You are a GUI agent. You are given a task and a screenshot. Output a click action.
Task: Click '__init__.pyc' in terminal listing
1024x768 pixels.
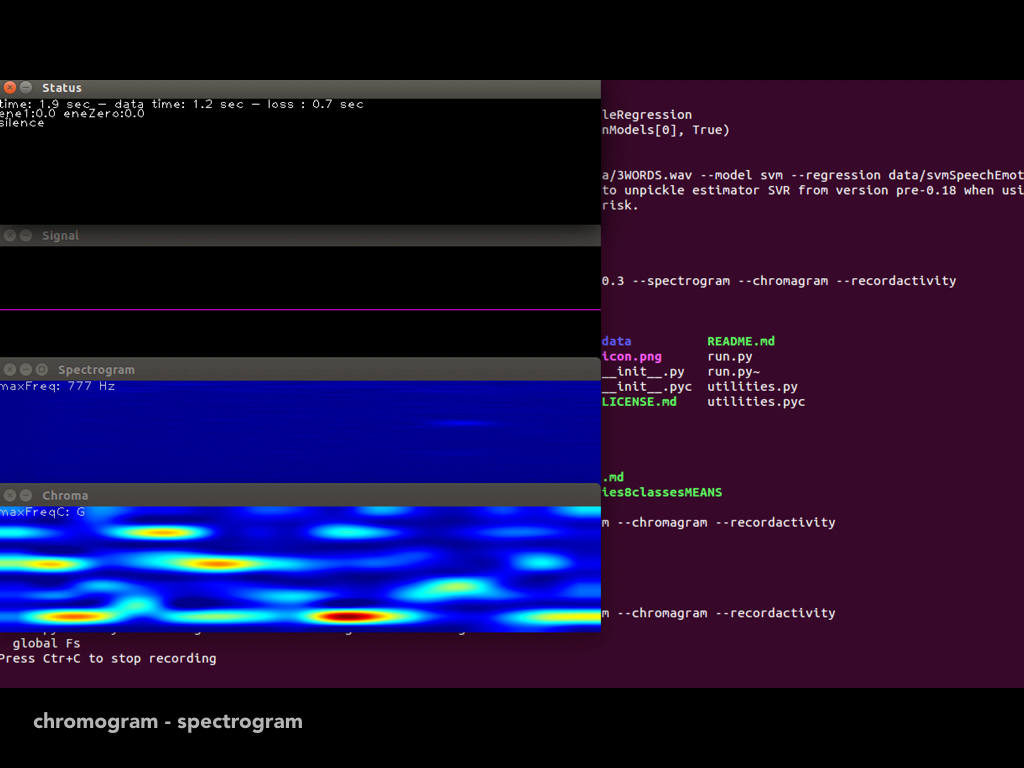647,387
